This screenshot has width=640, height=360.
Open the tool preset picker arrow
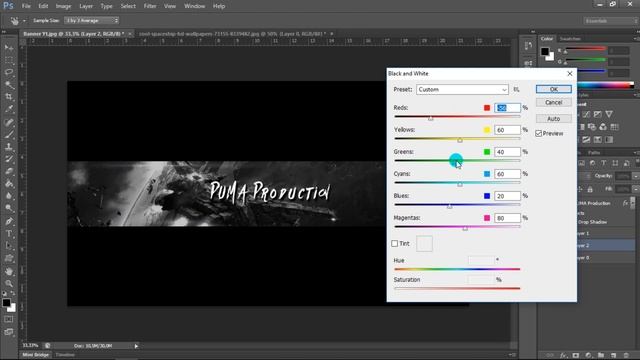24,20
